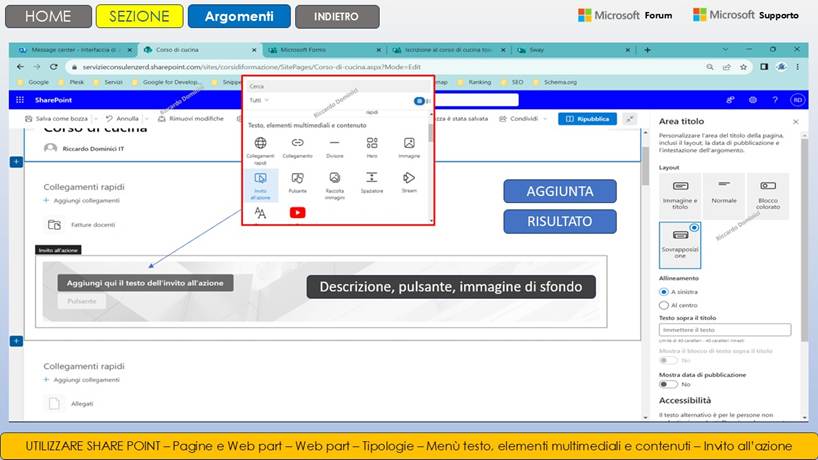818x460 pixels.
Task: Select the Divisore web part icon
Action: tap(334, 142)
